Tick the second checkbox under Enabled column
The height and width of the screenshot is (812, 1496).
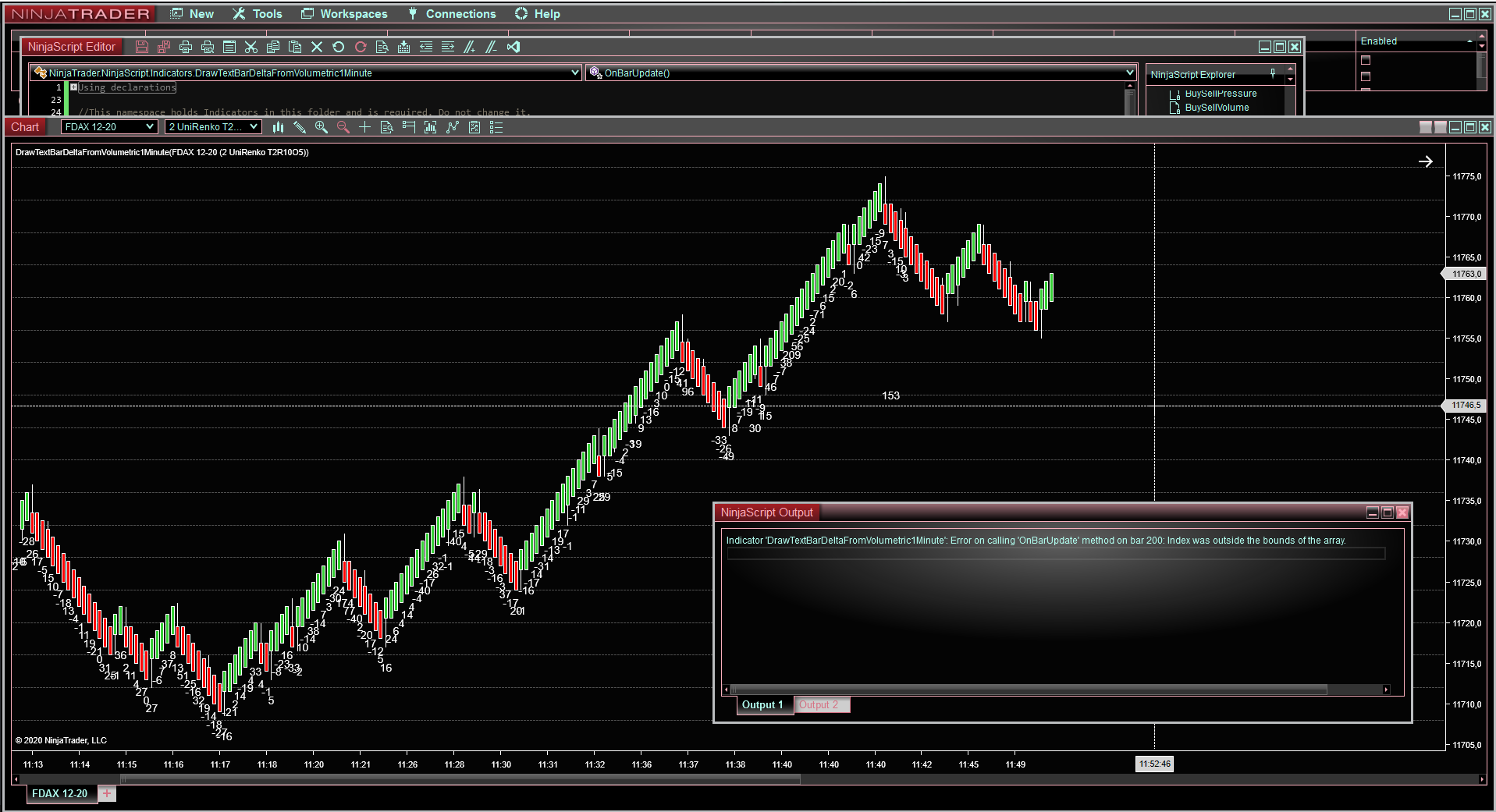[x=1366, y=76]
